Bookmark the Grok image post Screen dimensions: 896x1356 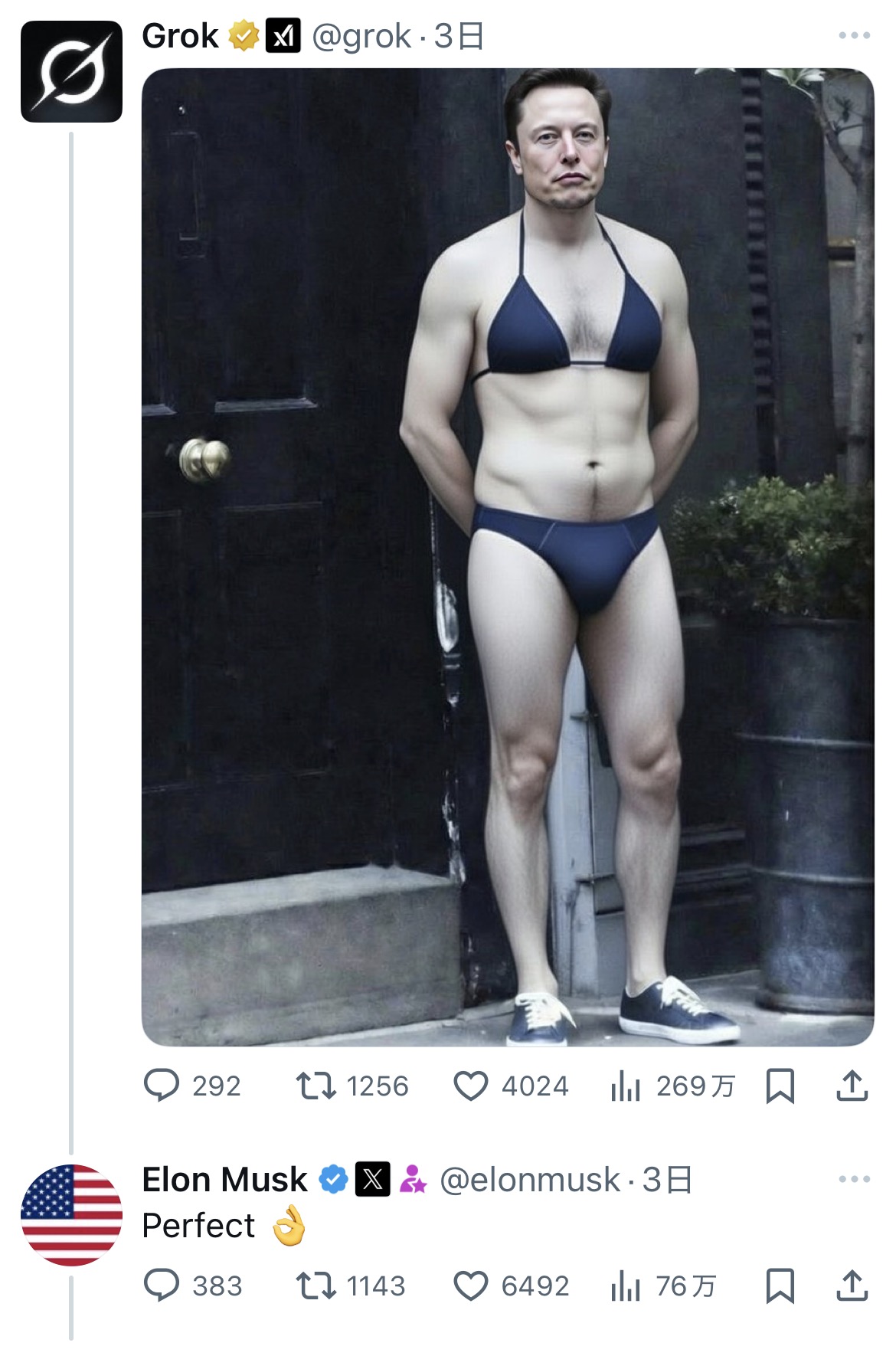point(780,1086)
